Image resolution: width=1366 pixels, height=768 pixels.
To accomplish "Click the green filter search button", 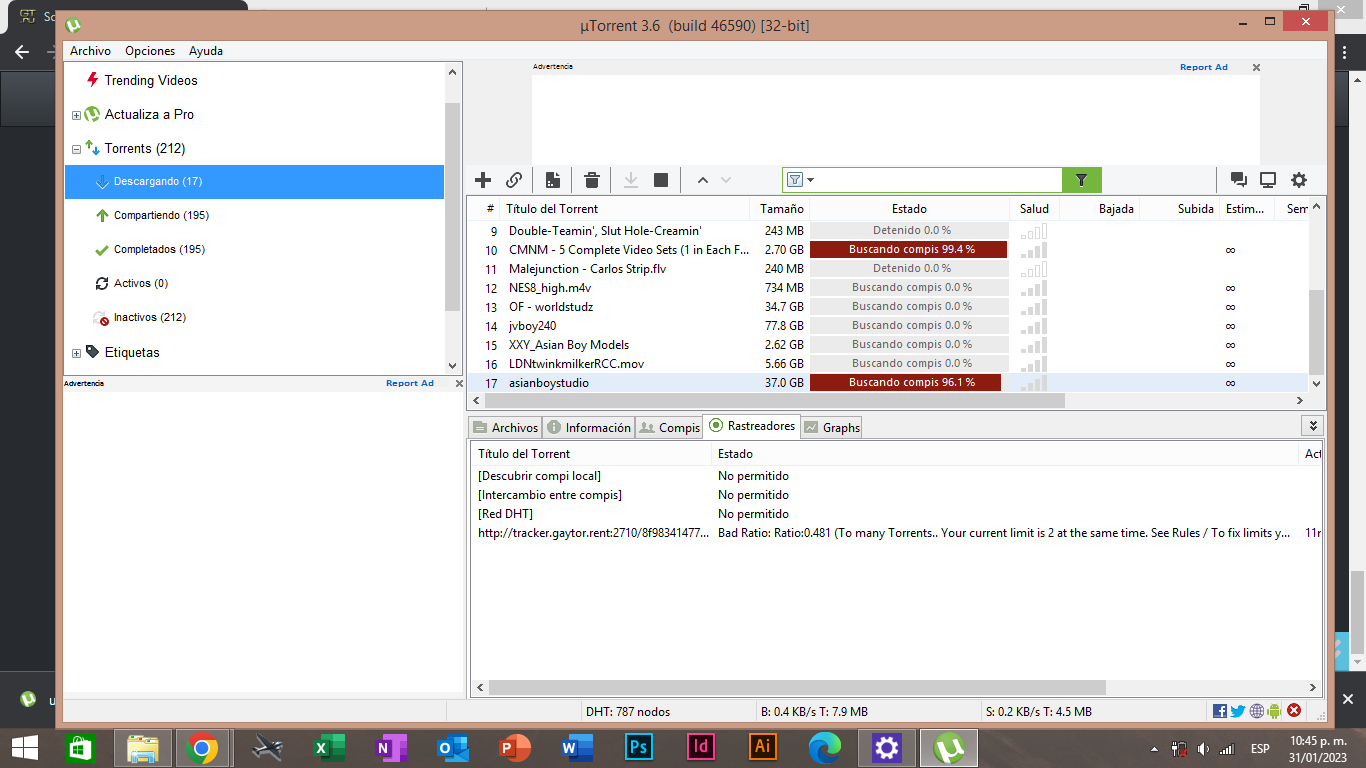I will pos(1081,180).
